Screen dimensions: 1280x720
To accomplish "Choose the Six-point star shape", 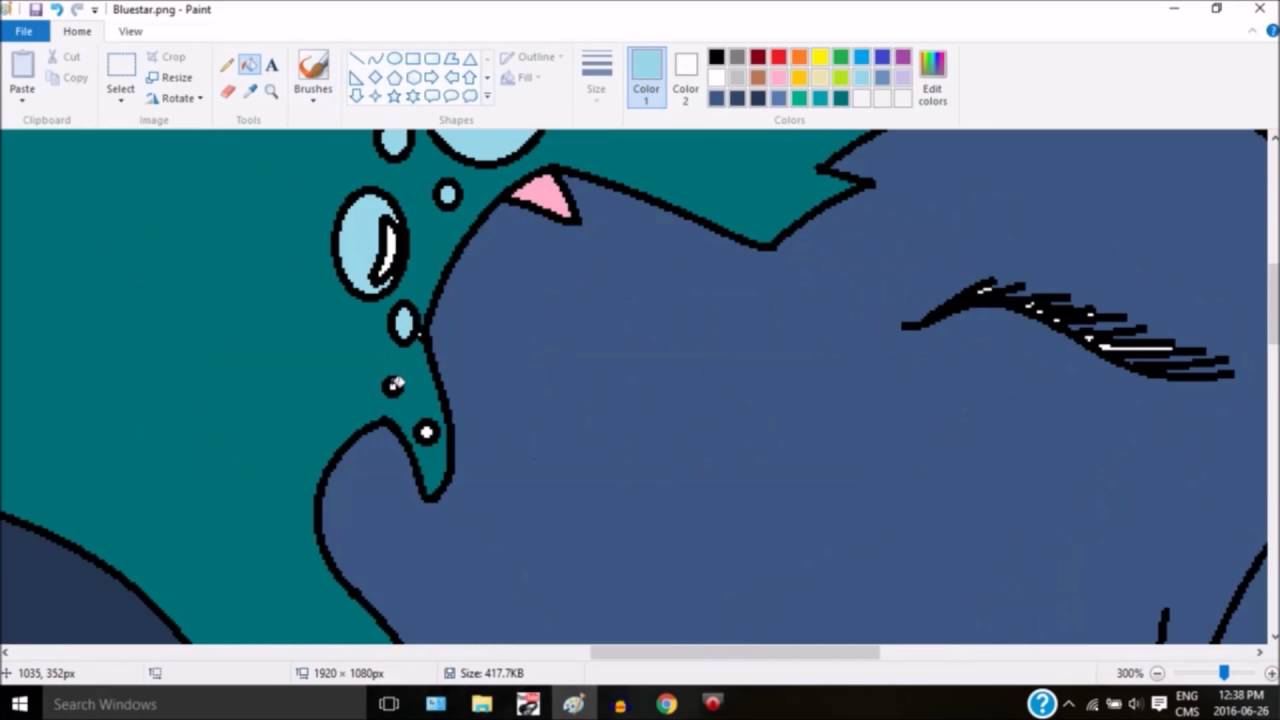I will [x=413, y=96].
